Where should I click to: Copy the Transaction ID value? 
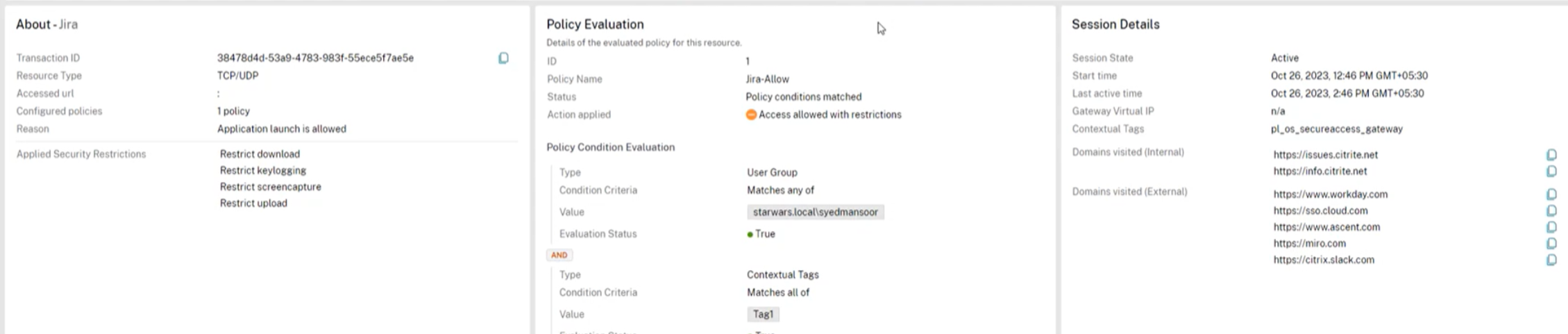(503, 58)
